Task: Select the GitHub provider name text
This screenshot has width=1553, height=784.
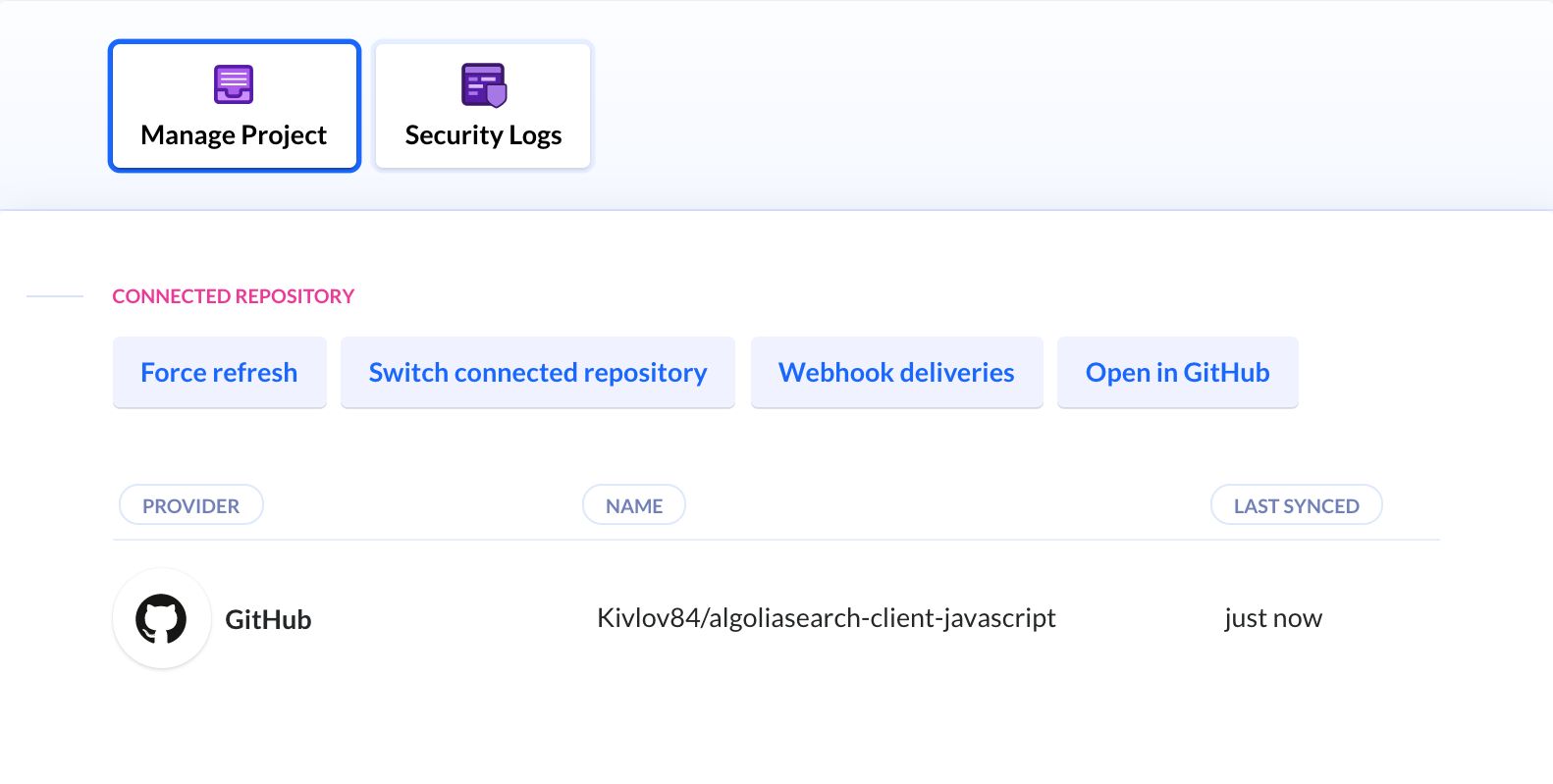Action: click(268, 620)
